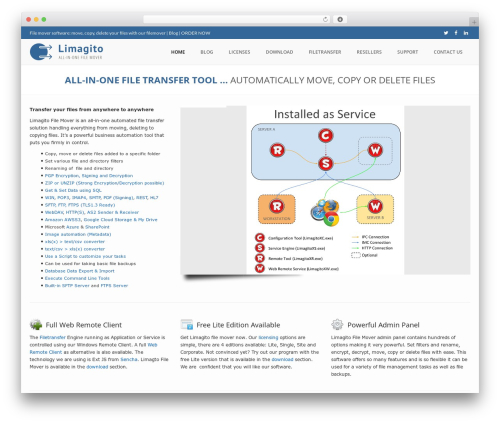Open Get & Set Data using SQL link
Screen dimensions: 500x423
click(73, 190)
